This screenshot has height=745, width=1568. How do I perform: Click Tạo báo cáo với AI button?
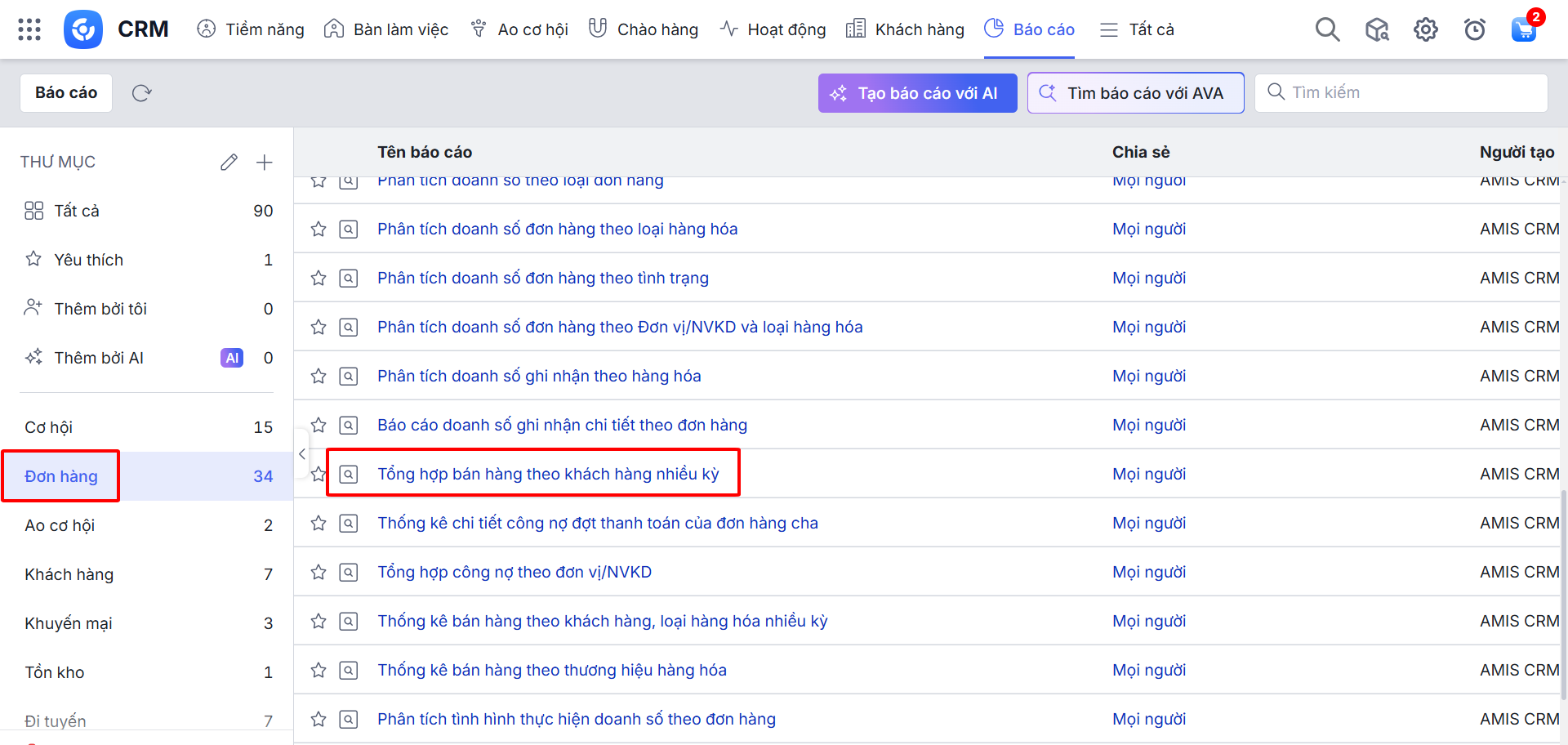(x=917, y=93)
